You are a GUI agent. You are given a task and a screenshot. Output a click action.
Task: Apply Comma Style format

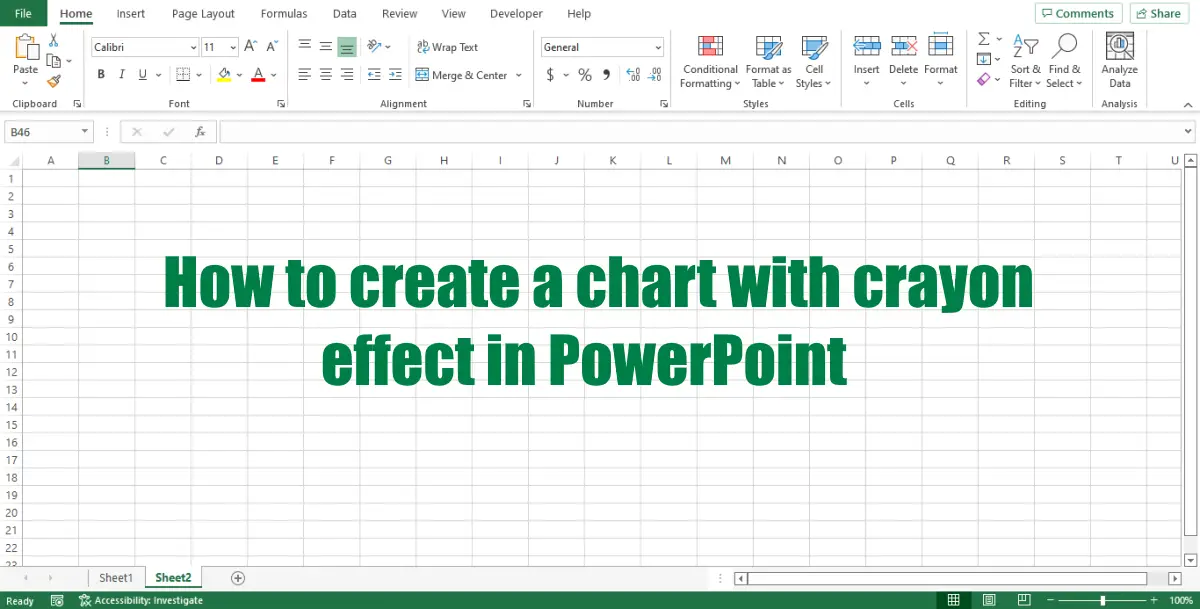(x=607, y=75)
